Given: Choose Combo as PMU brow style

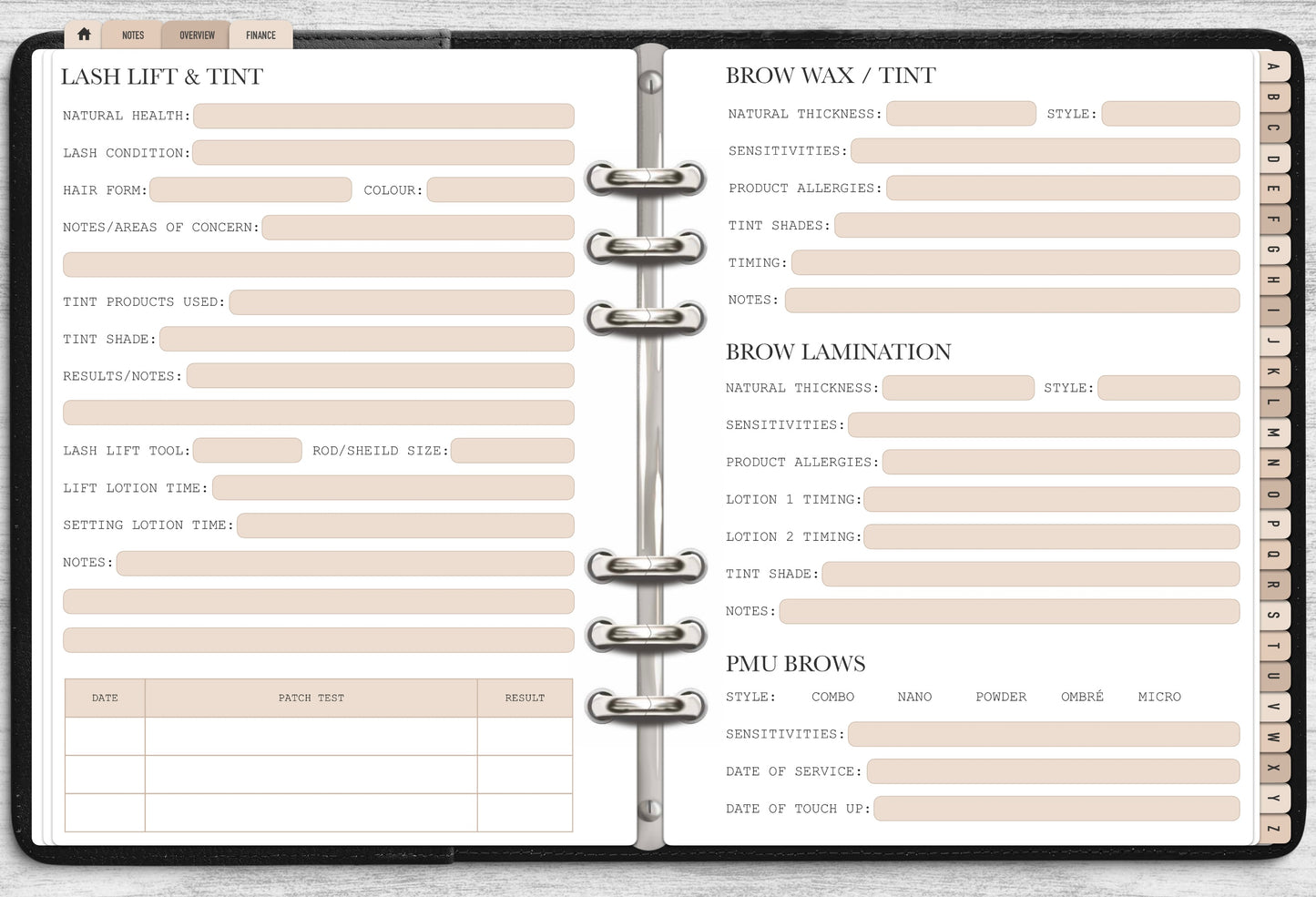Looking at the screenshot, I should [832, 697].
